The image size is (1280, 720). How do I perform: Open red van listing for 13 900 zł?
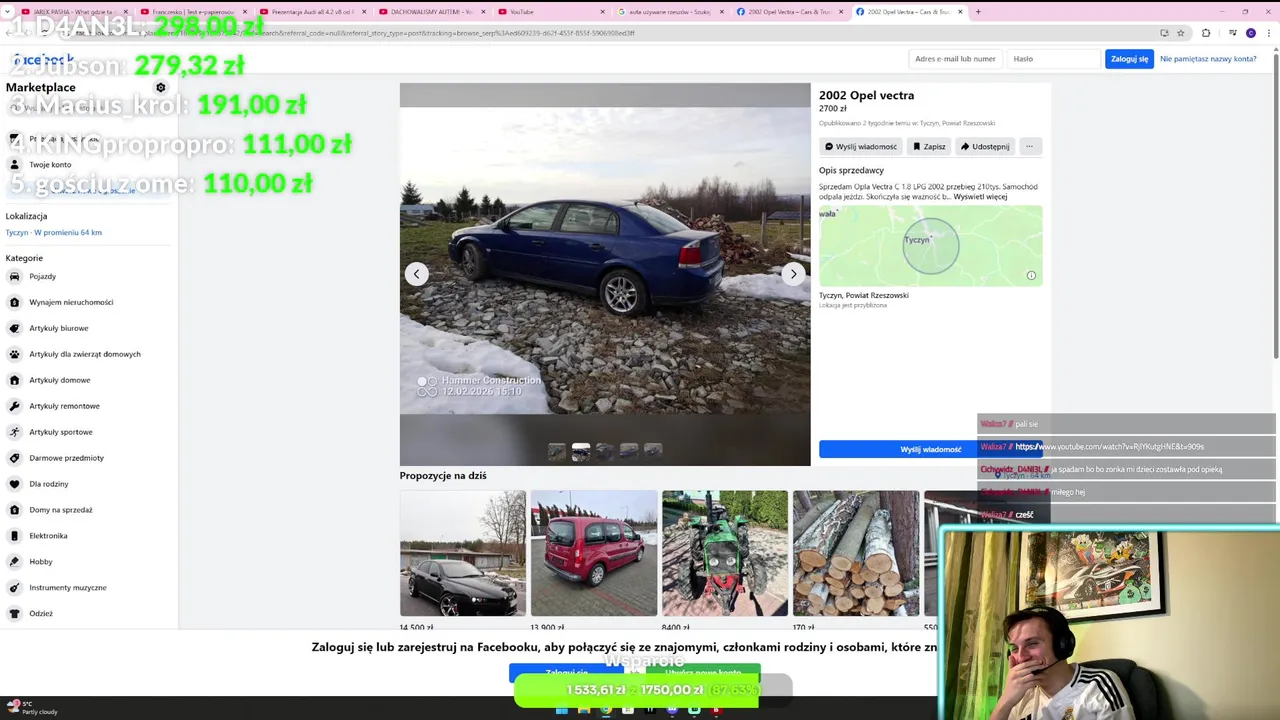point(594,553)
